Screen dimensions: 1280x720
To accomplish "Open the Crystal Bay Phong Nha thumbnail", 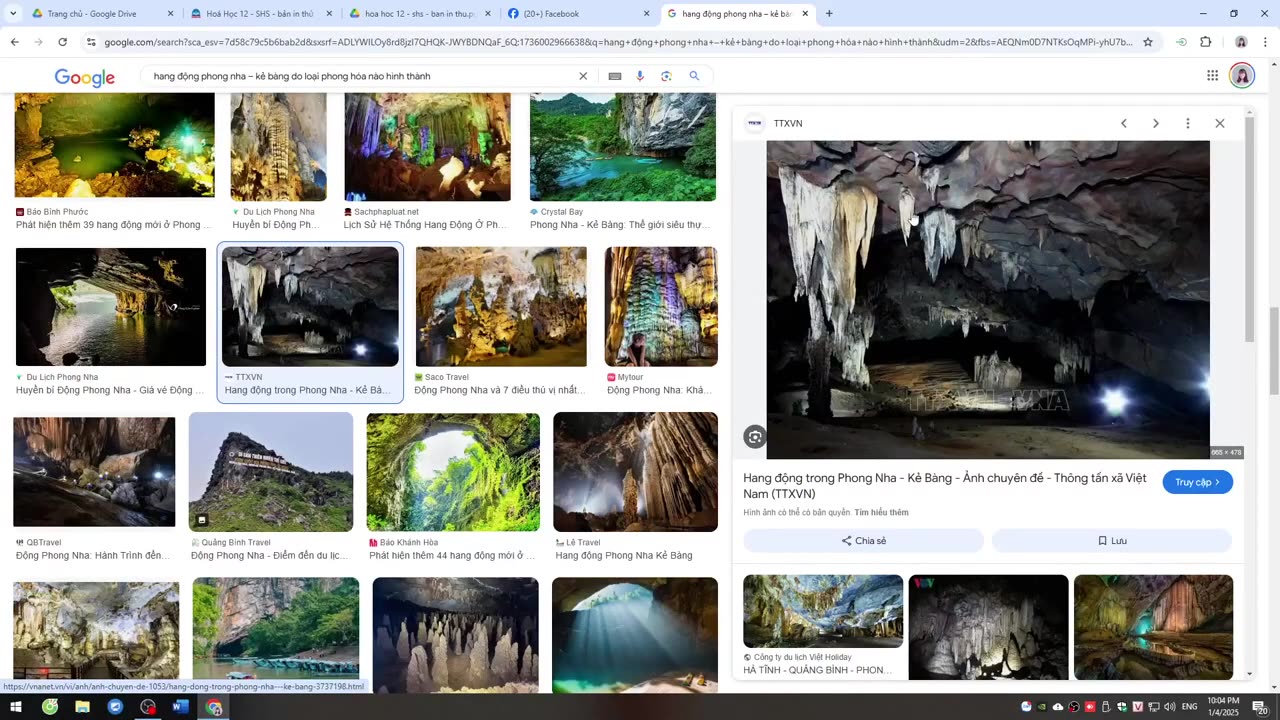I will coord(623,147).
